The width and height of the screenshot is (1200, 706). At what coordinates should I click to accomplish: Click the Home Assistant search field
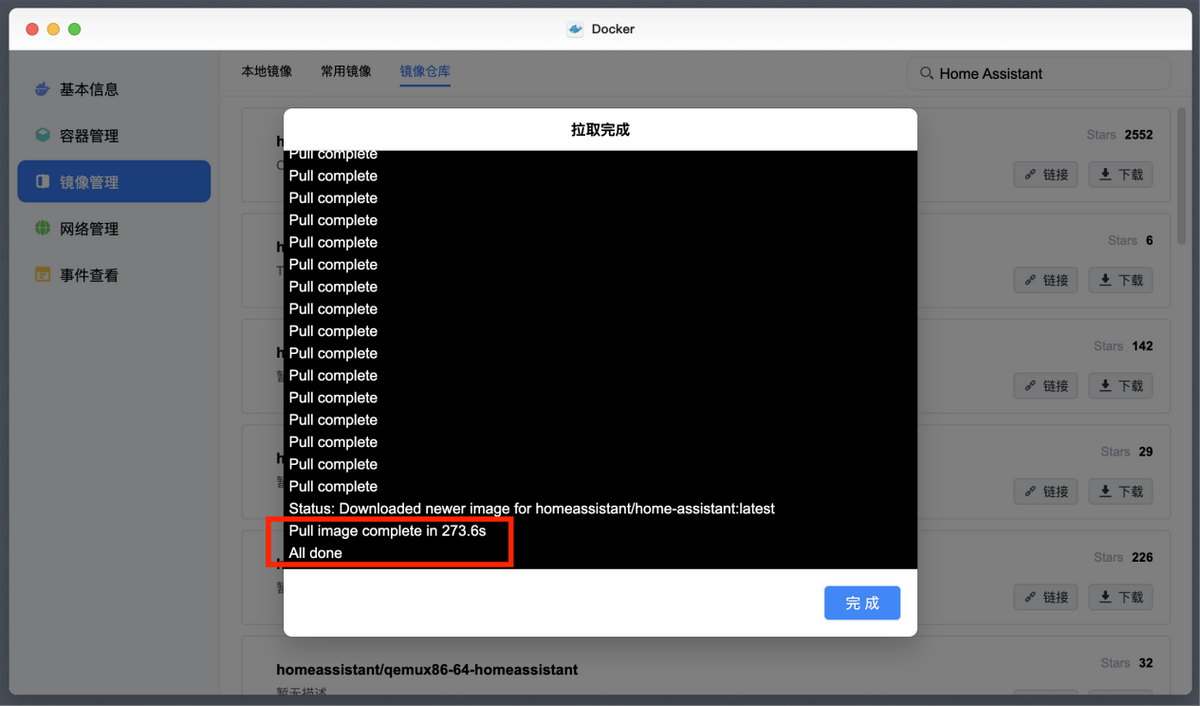1038,73
